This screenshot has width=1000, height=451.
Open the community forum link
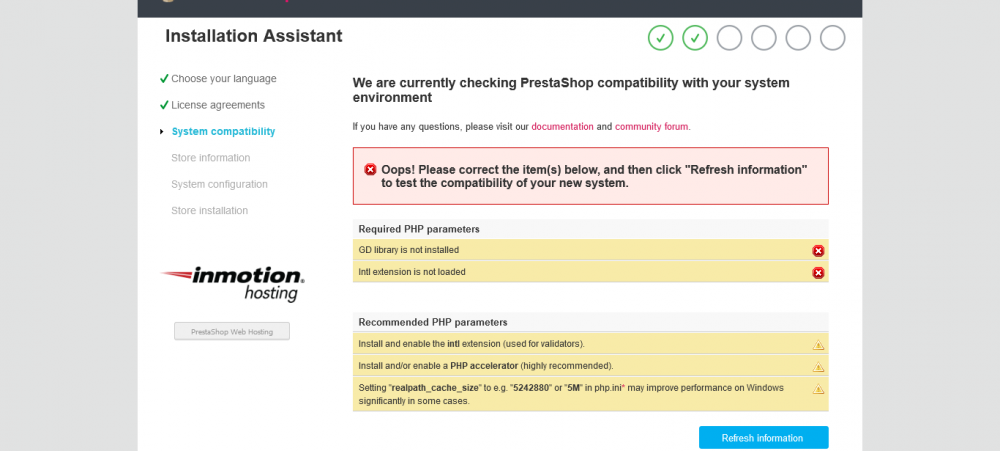pos(651,127)
